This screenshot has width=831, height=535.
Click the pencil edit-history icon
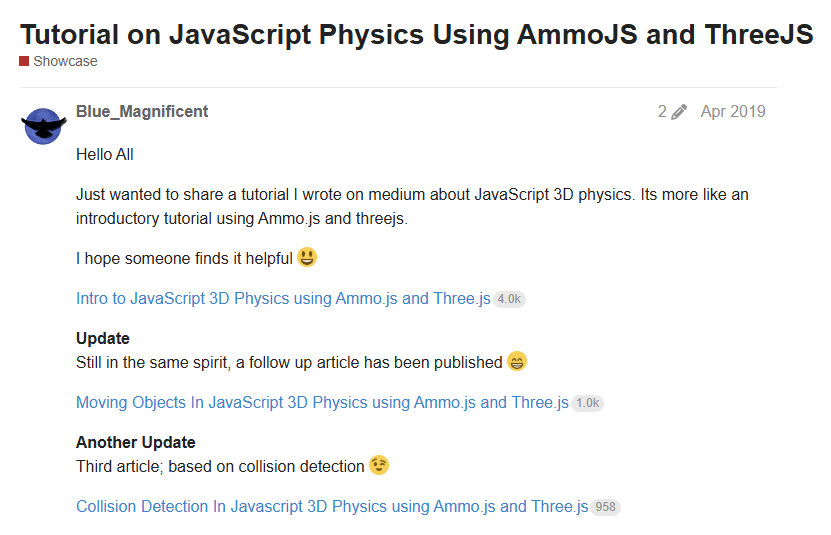pos(679,112)
